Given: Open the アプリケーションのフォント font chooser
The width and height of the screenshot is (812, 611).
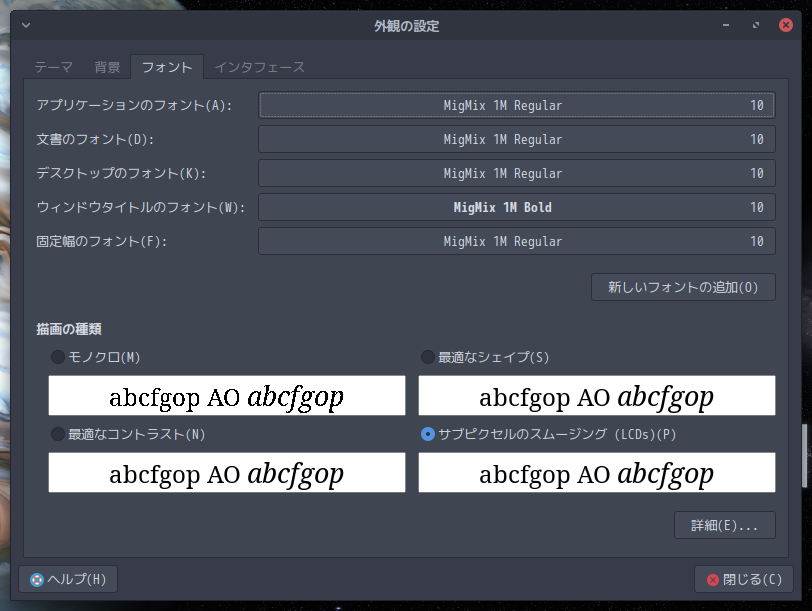Looking at the screenshot, I should pos(516,105).
